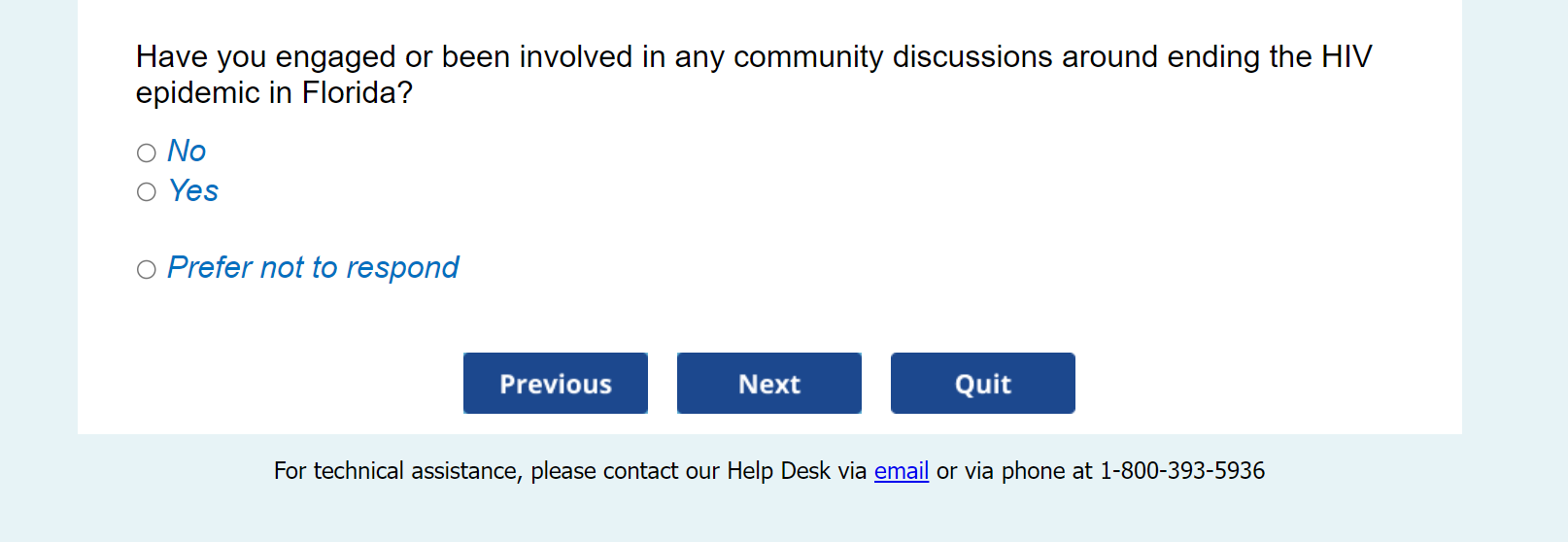1568x542 pixels.
Task: Click the word "Florida?" in the question
Action: (x=358, y=93)
